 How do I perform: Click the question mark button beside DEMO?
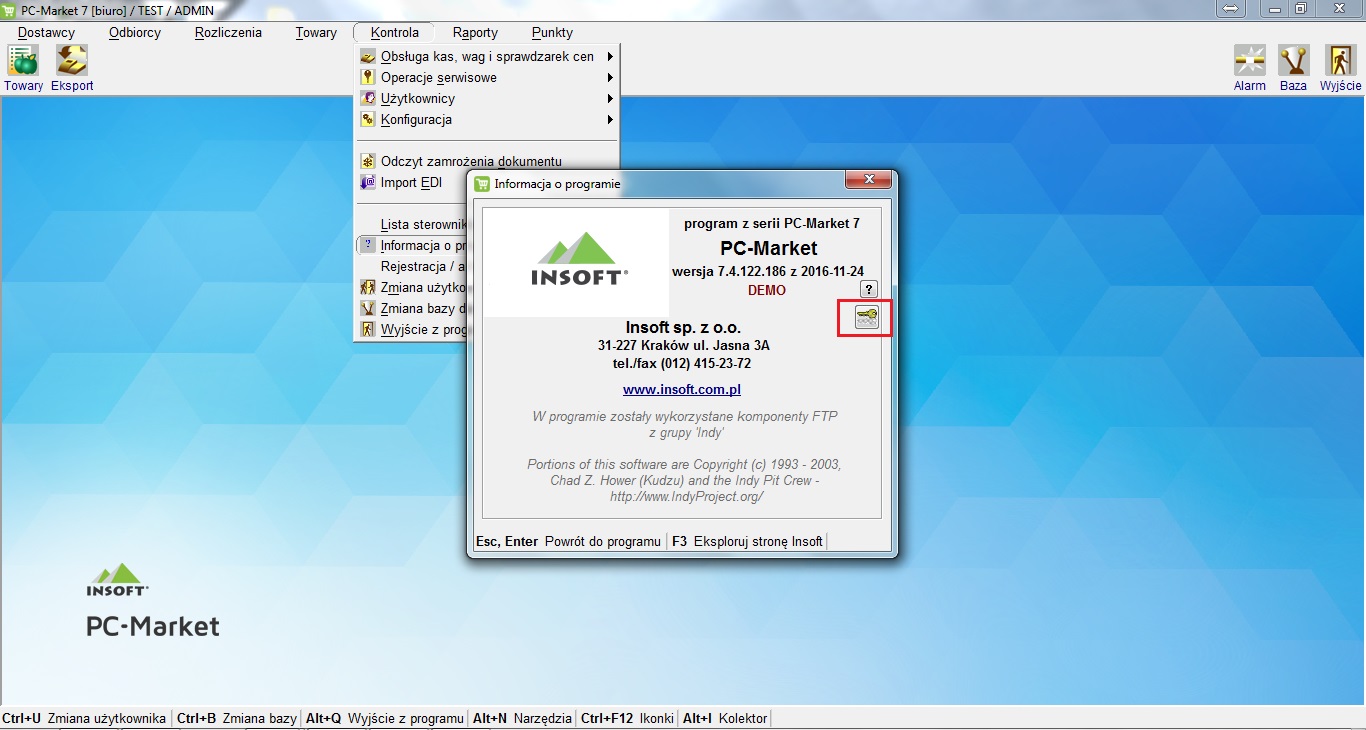tap(869, 289)
